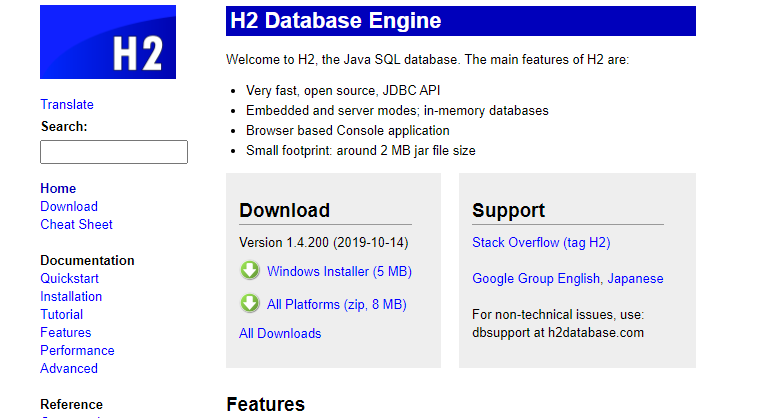Click the Windows Installer download arrow icon
This screenshot has width=763, height=418.
pyautogui.click(x=250, y=270)
